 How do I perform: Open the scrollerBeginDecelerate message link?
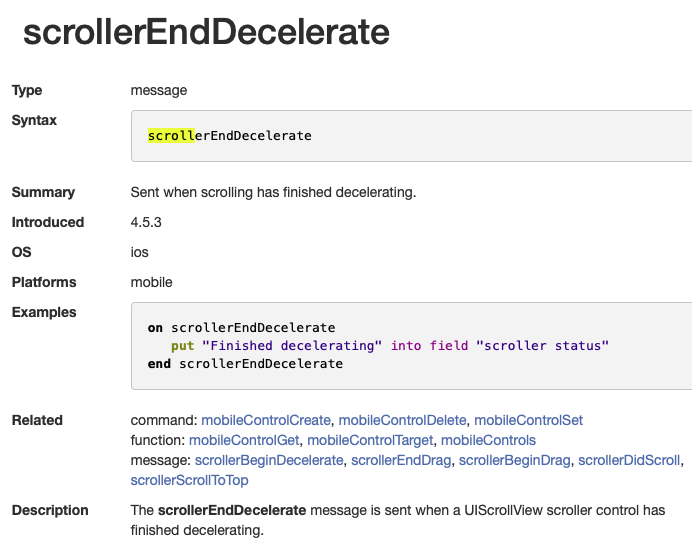[269, 460]
